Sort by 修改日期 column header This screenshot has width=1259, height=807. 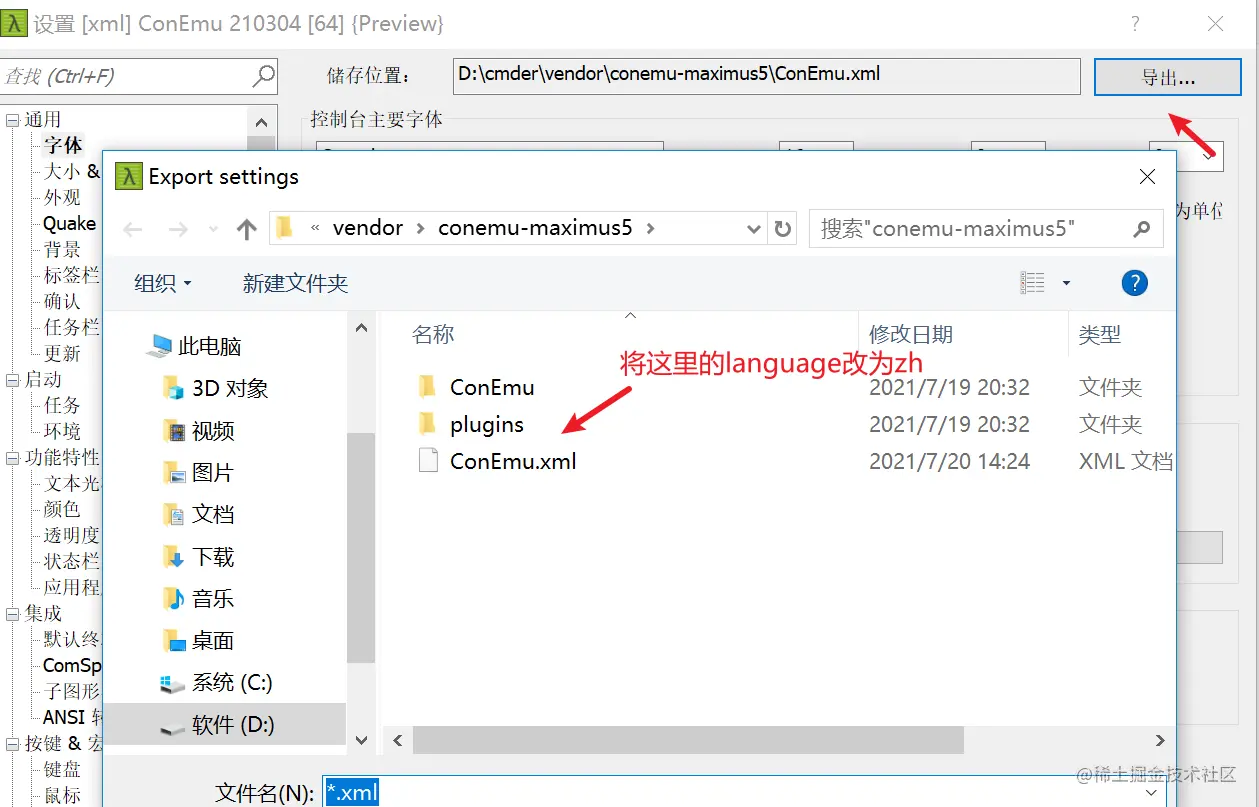911,334
